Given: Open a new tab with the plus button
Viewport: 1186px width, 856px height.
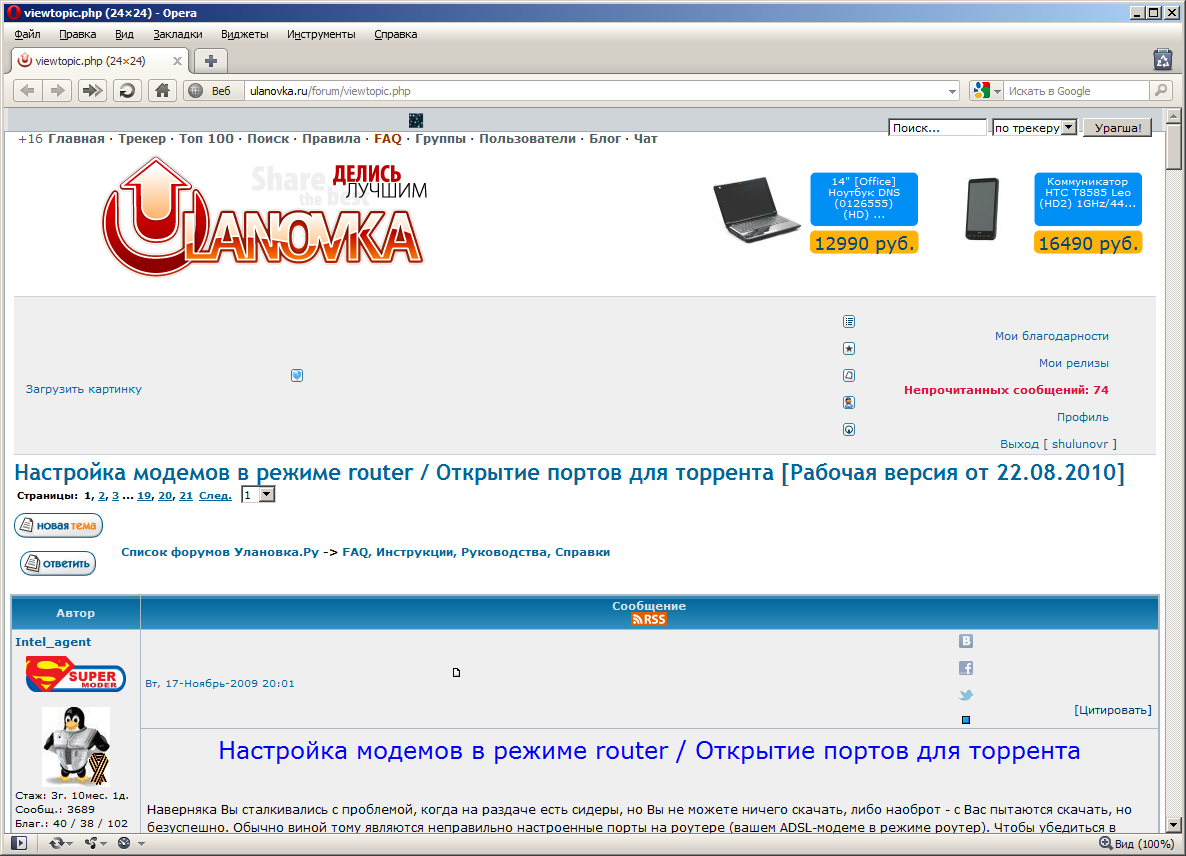Looking at the screenshot, I should click(211, 60).
